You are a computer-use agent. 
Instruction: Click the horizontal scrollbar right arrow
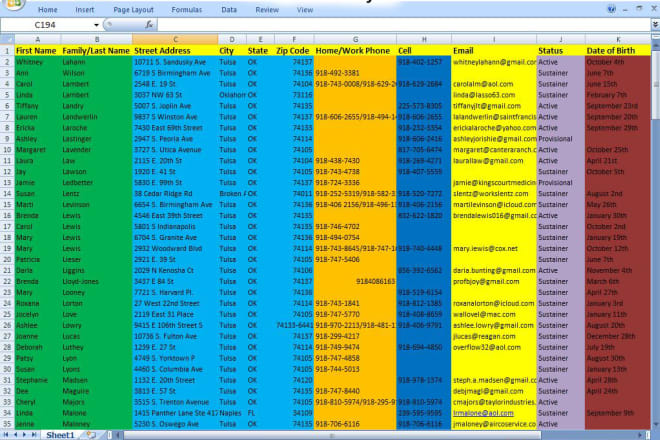coord(640,435)
